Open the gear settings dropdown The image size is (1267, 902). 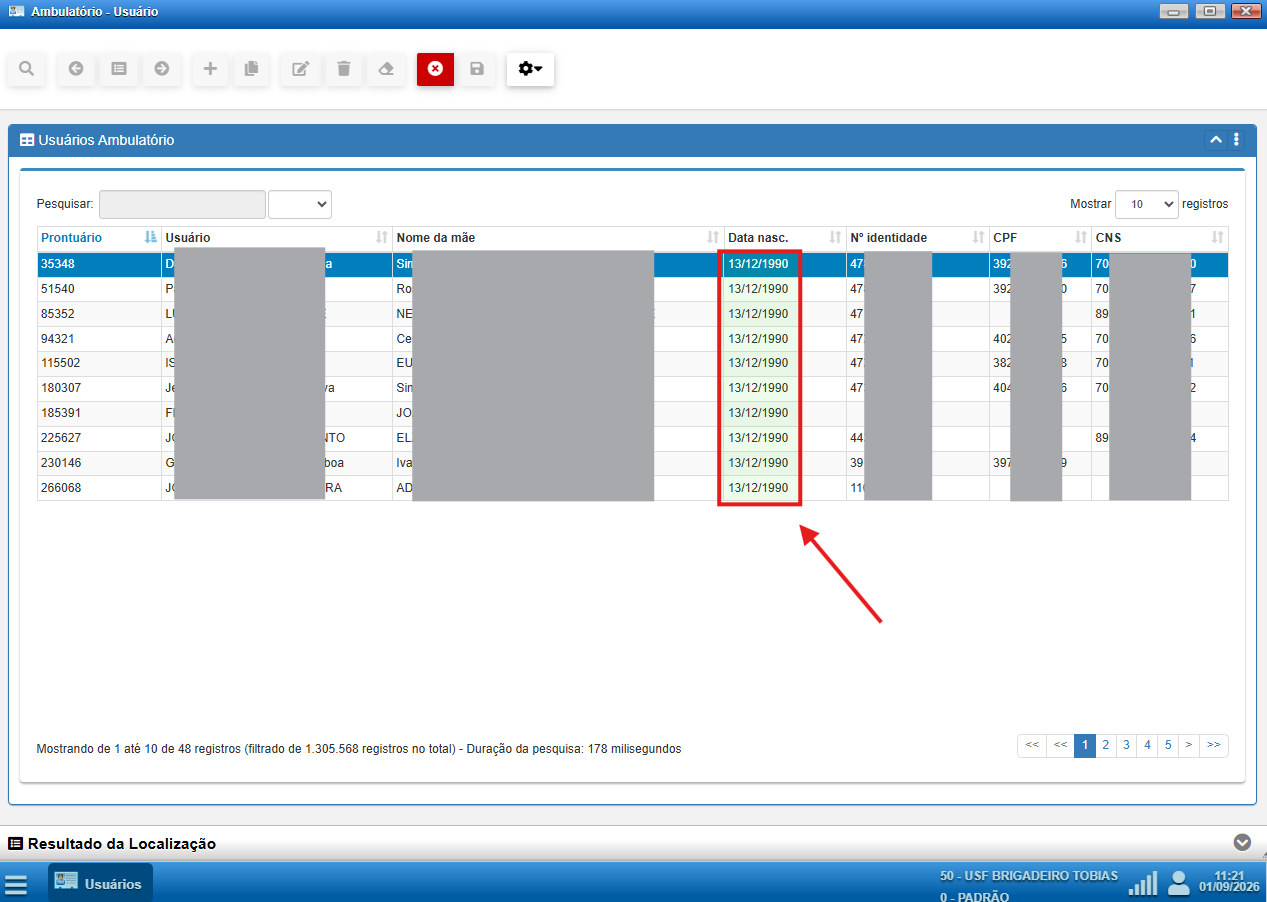click(530, 69)
